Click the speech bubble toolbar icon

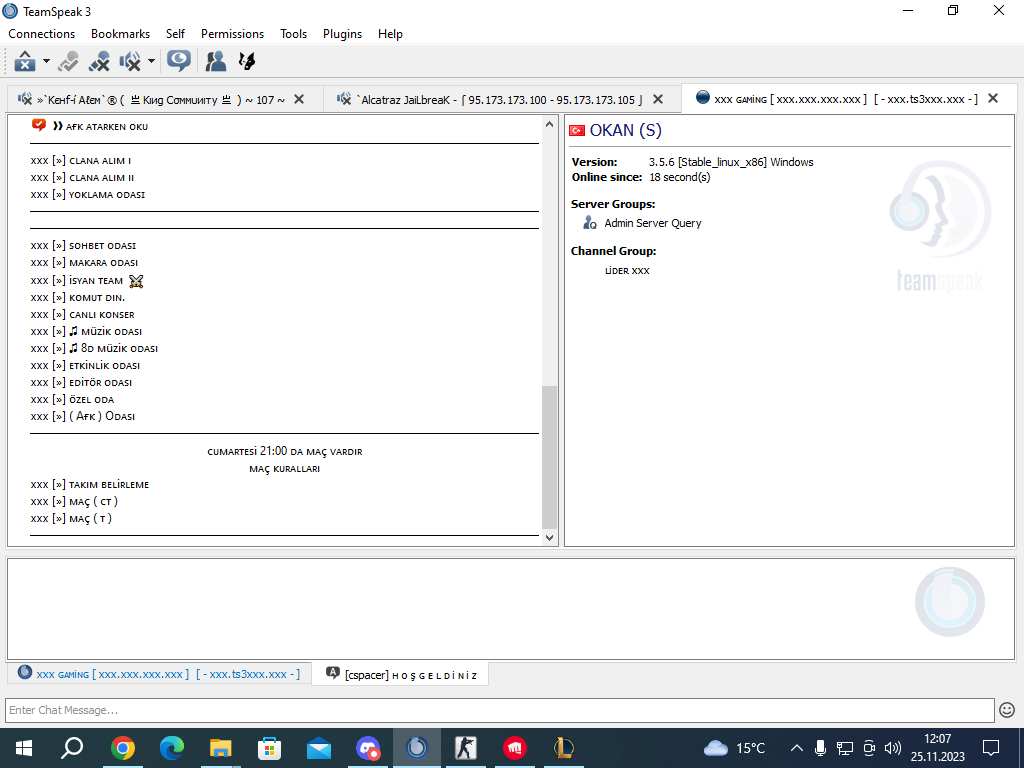[178, 61]
